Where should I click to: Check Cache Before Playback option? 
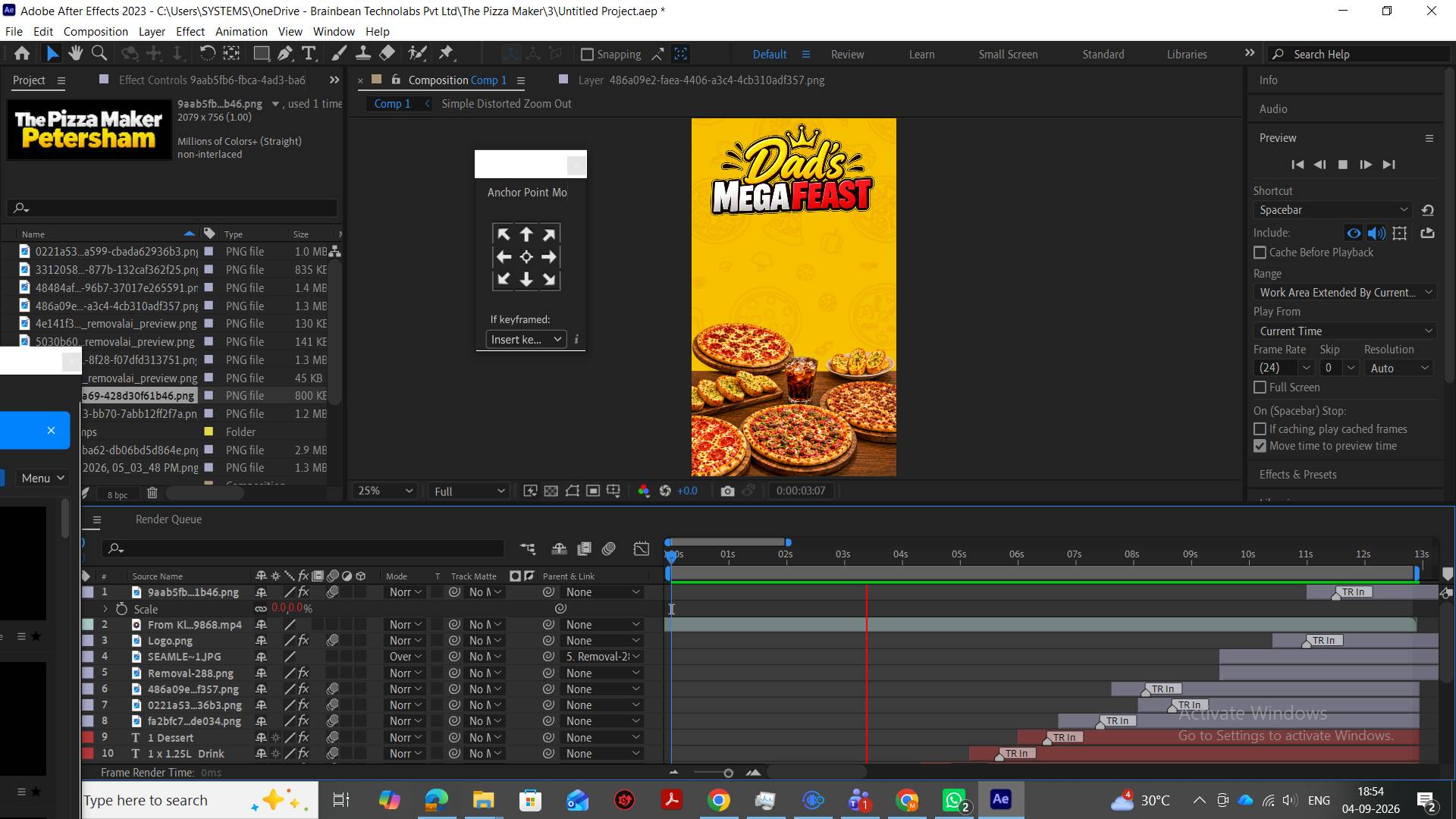point(1260,253)
